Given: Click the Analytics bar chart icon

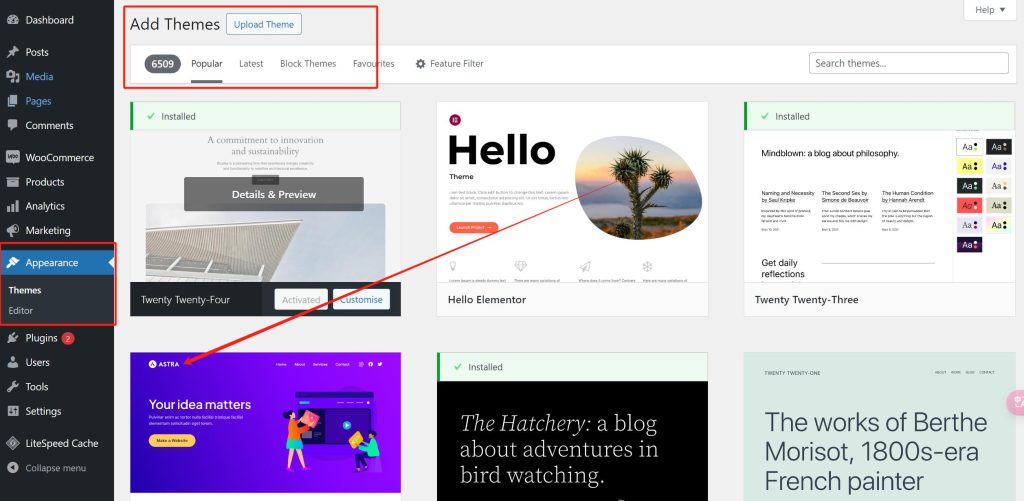Looking at the screenshot, I should click(12, 206).
